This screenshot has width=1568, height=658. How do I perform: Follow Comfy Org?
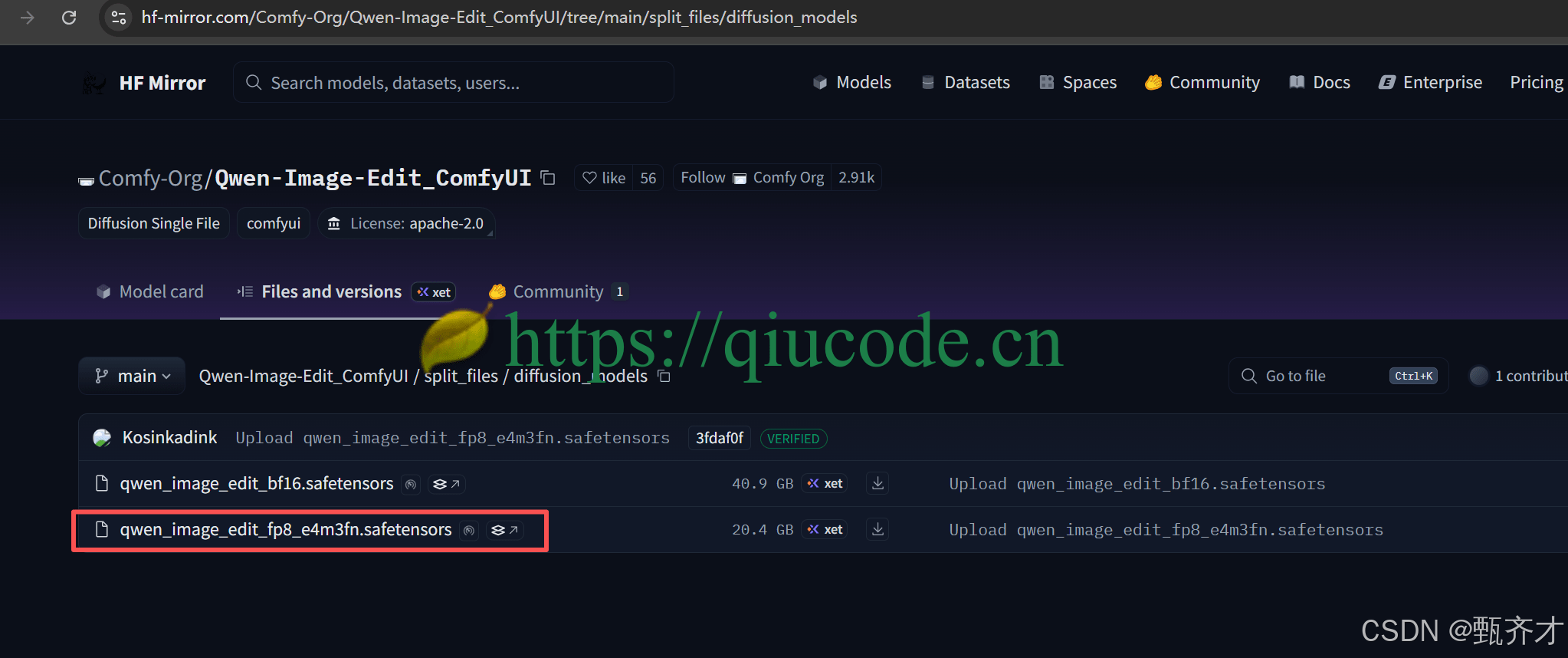coord(752,178)
